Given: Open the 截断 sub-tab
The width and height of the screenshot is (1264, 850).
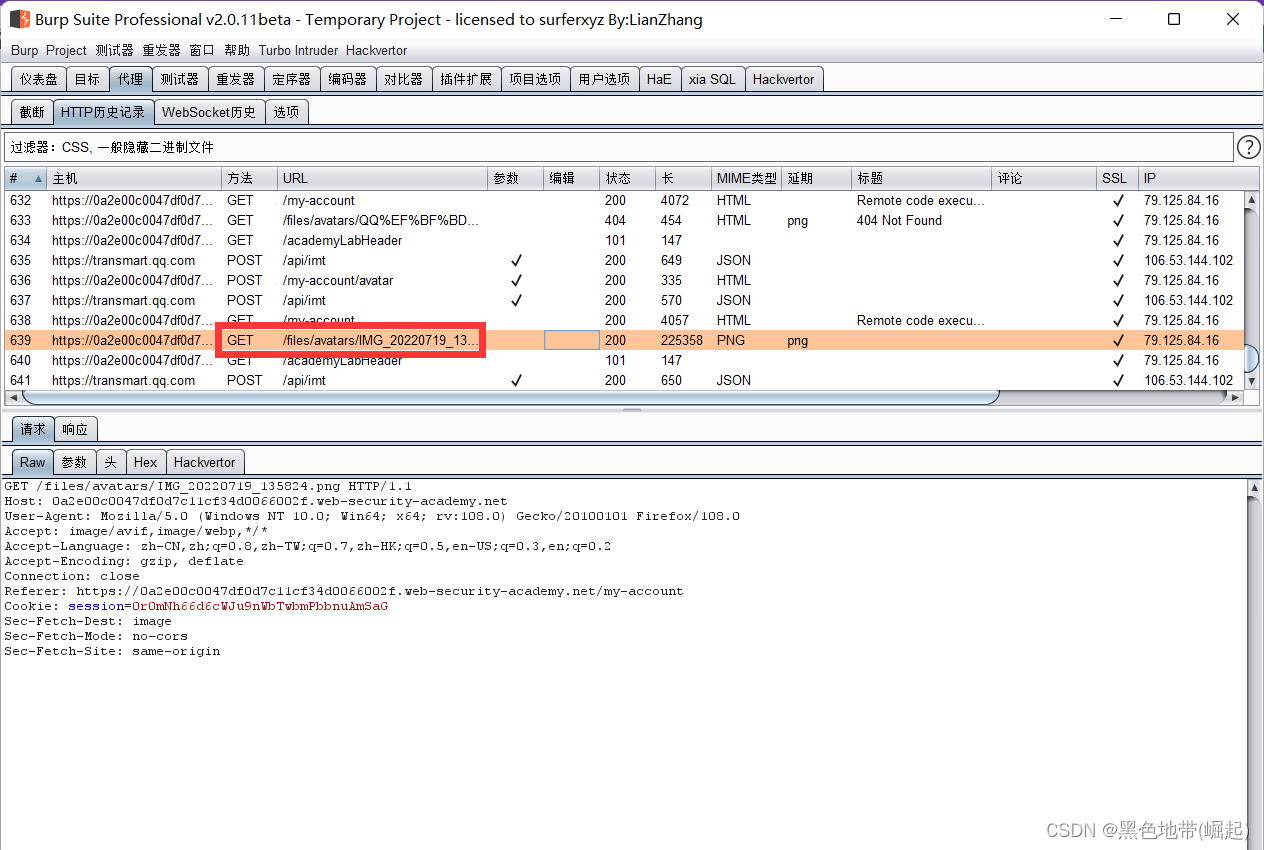Looking at the screenshot, I should [x=32, y=112].
